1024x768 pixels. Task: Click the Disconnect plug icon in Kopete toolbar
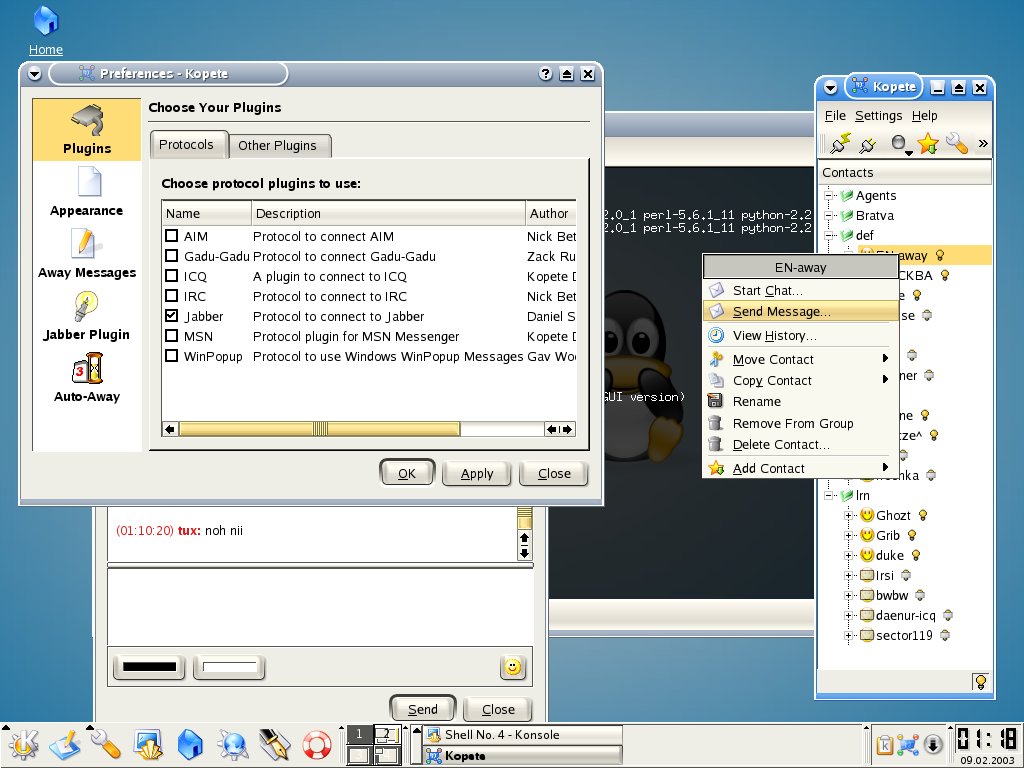pos(867,144)
